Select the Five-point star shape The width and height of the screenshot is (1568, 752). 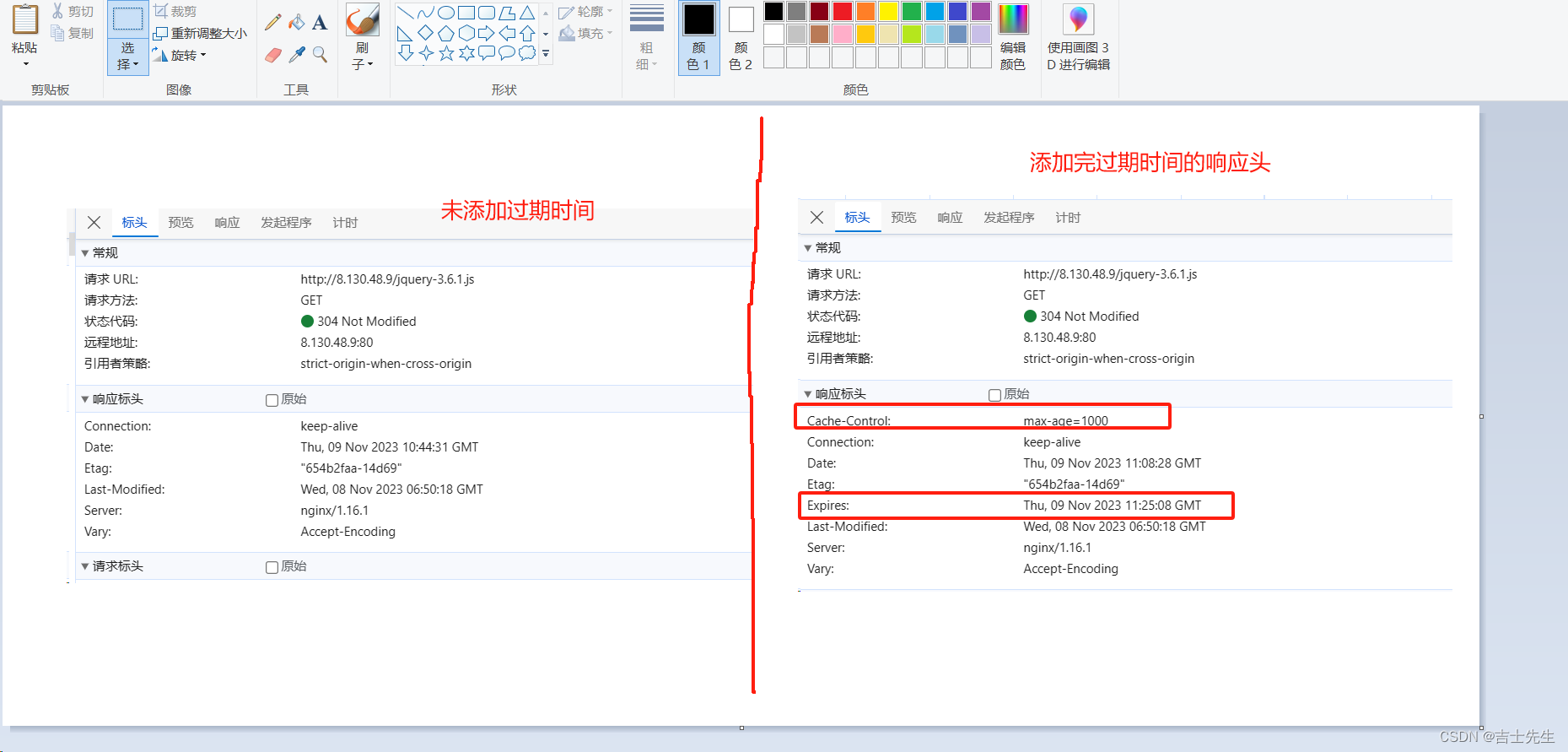click(x=446, y=53)
